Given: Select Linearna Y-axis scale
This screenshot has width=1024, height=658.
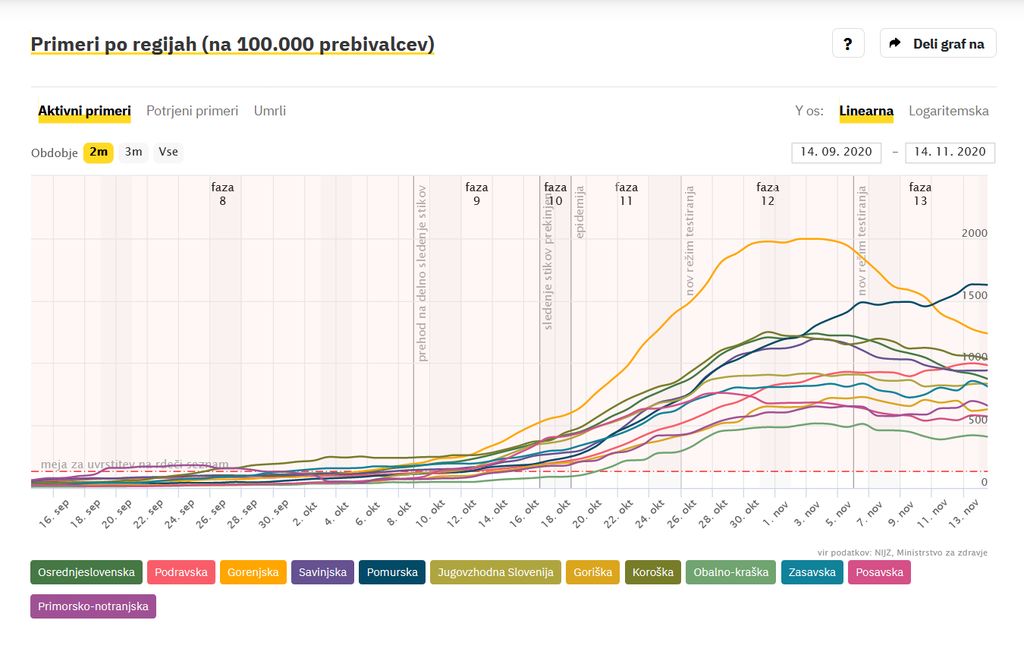Looking at the screenshot, I should (x=866, y=111).
